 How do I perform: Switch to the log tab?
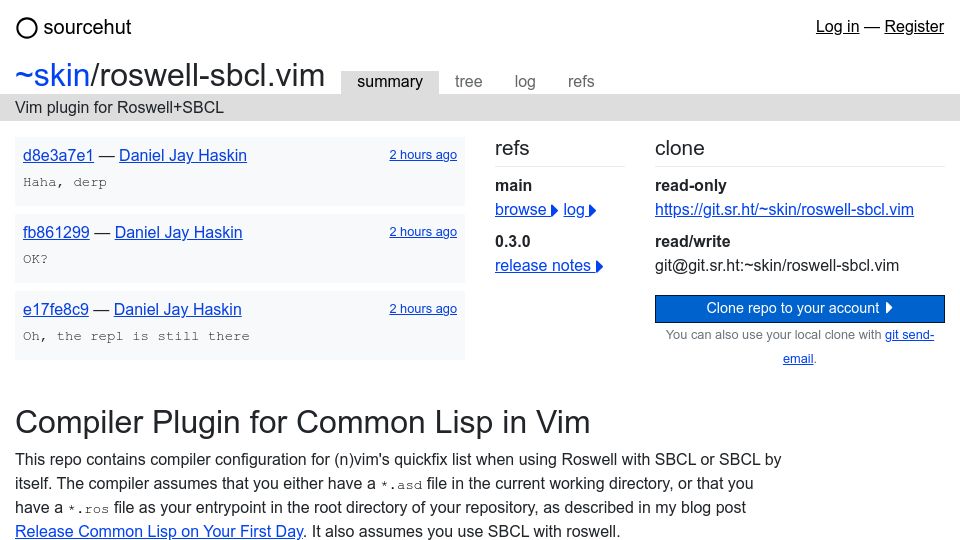coord(525,81)
